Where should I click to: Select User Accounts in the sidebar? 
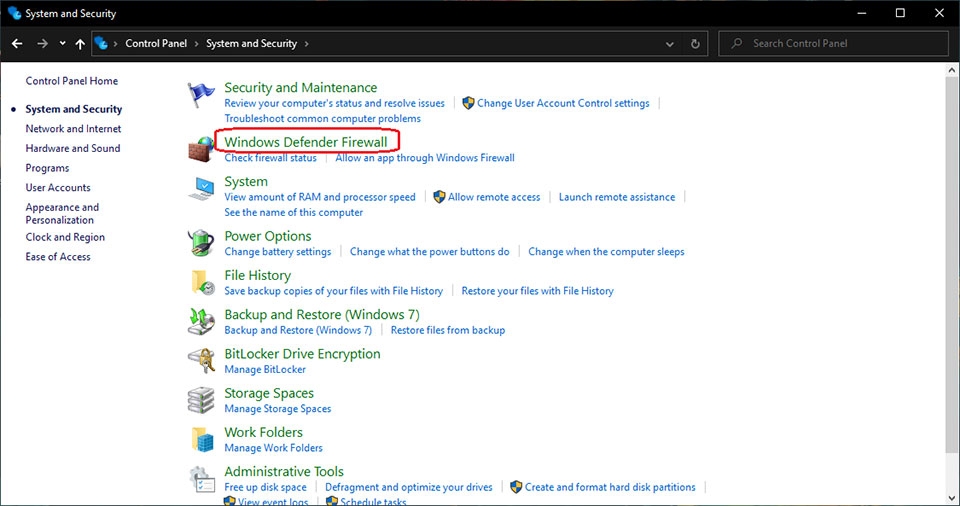tap(58, 188)
